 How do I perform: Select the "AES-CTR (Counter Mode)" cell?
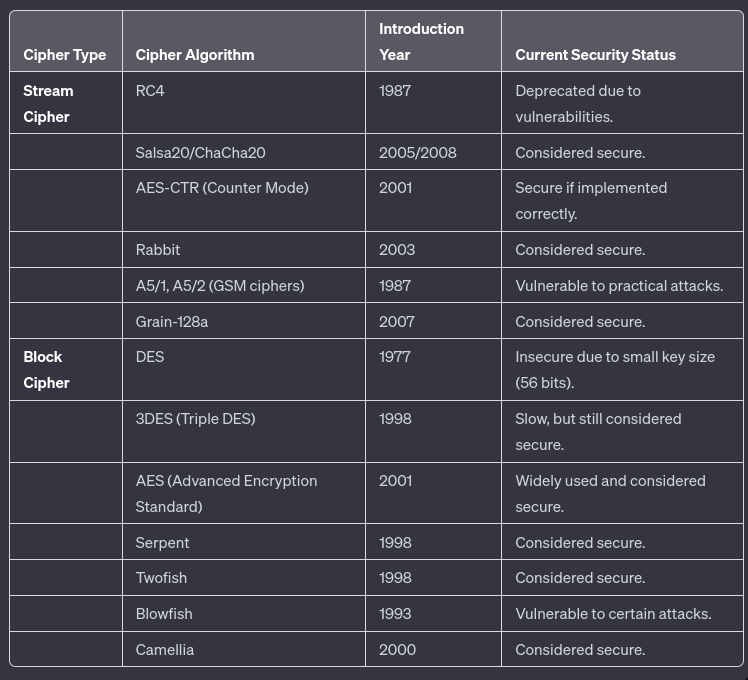click(222, 188)
